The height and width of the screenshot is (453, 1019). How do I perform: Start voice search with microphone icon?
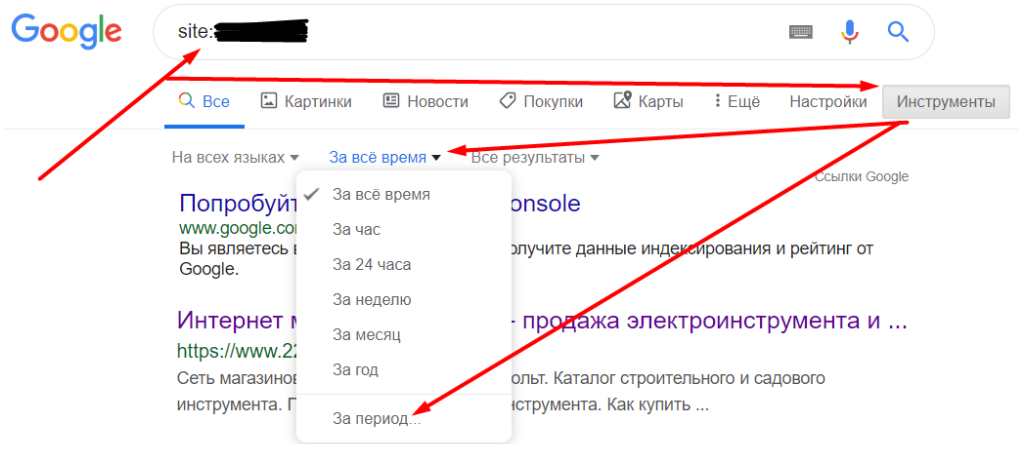coord(849,31)
